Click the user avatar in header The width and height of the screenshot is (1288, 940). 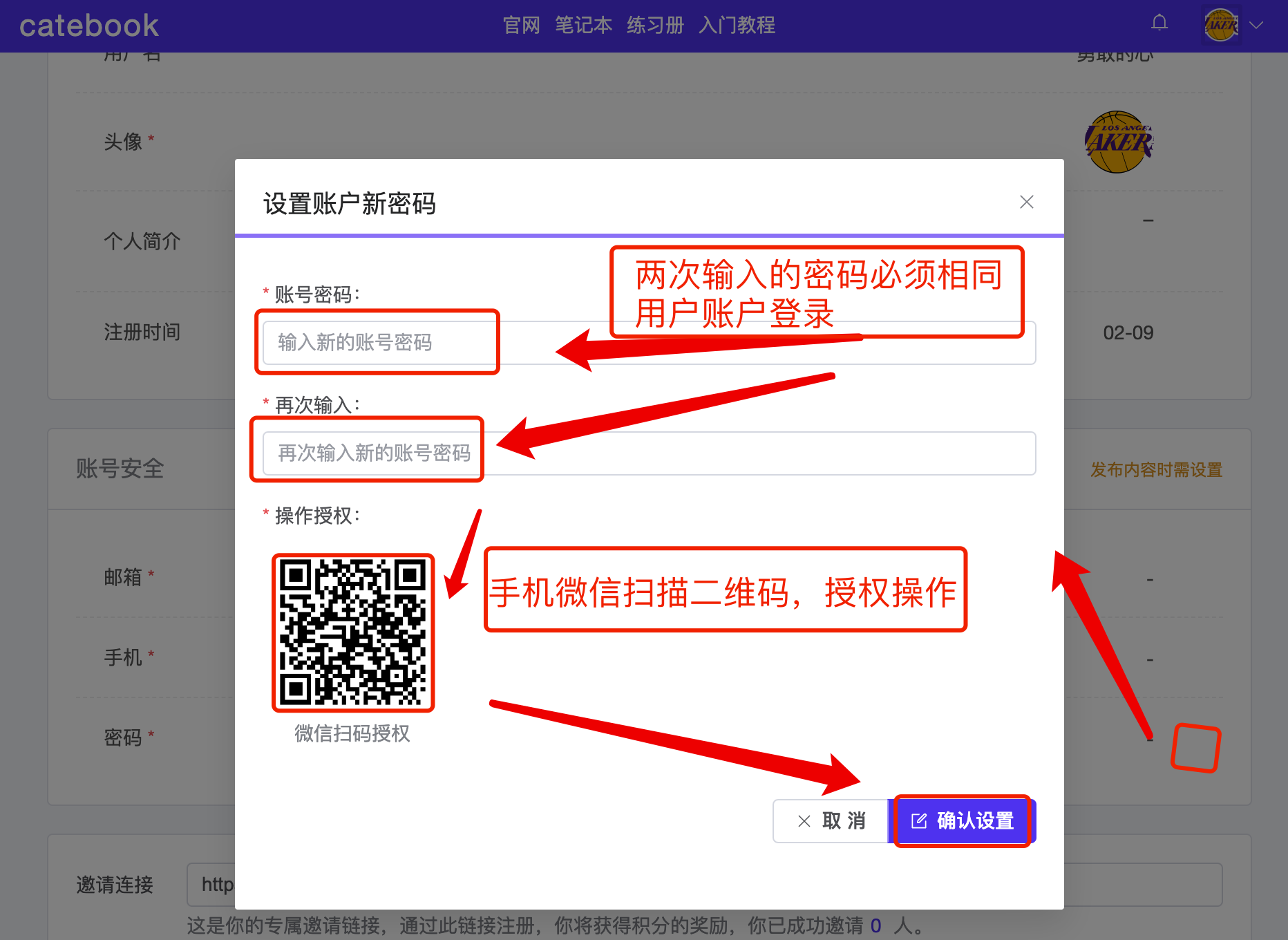[x=1221, y=25]
